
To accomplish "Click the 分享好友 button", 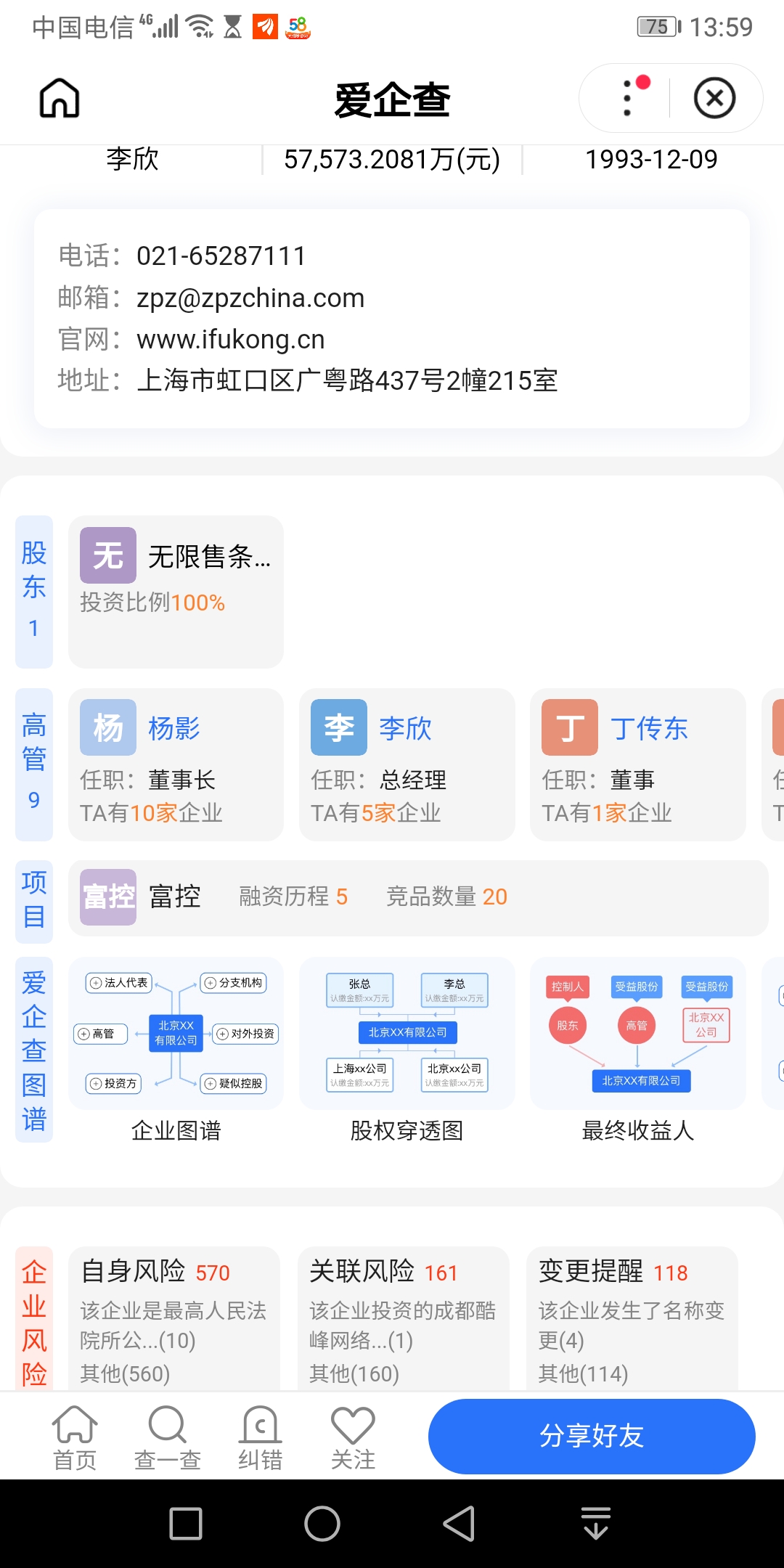I will coord(592,1436).
